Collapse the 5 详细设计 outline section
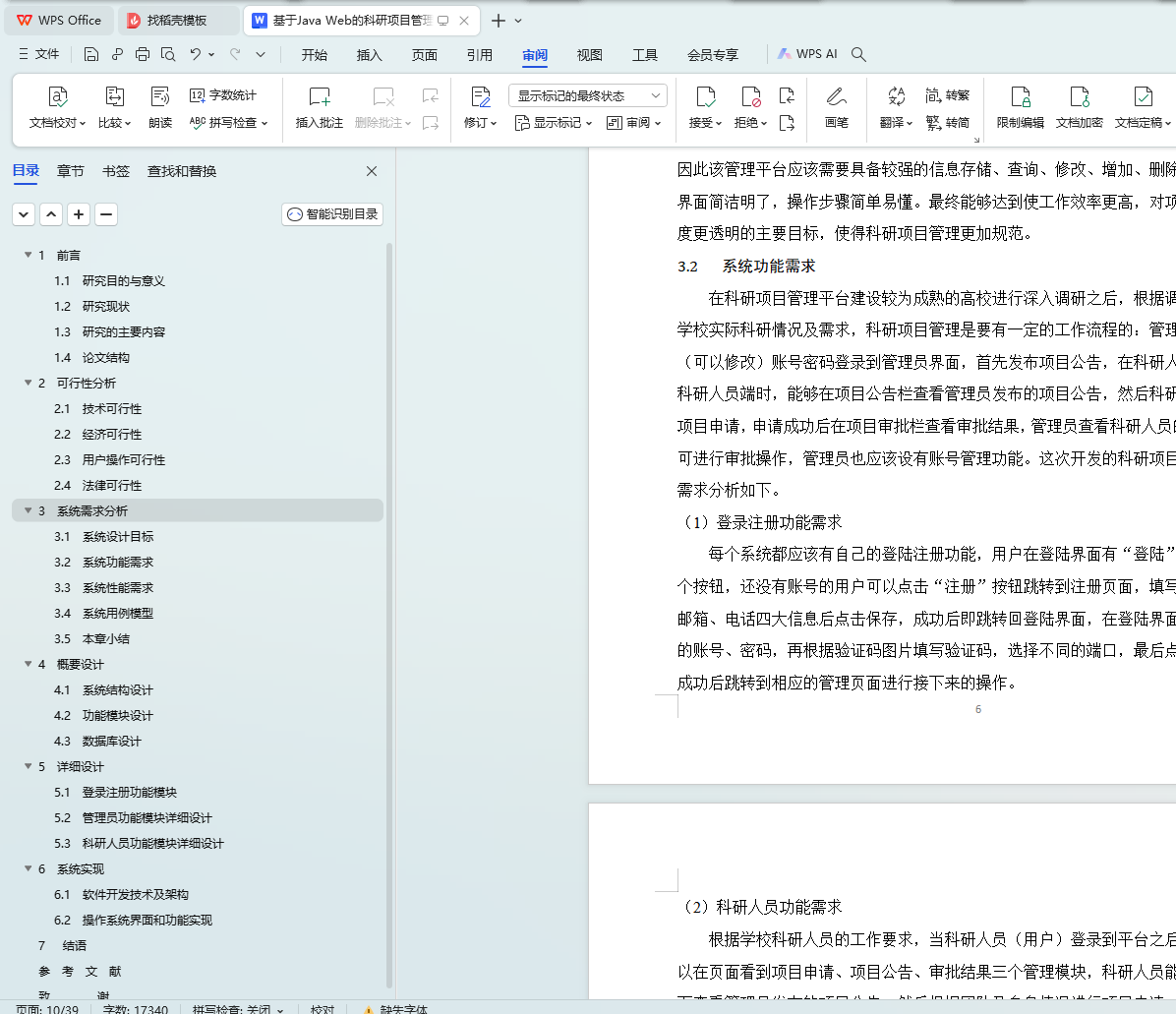 click(x=28, y=766)
